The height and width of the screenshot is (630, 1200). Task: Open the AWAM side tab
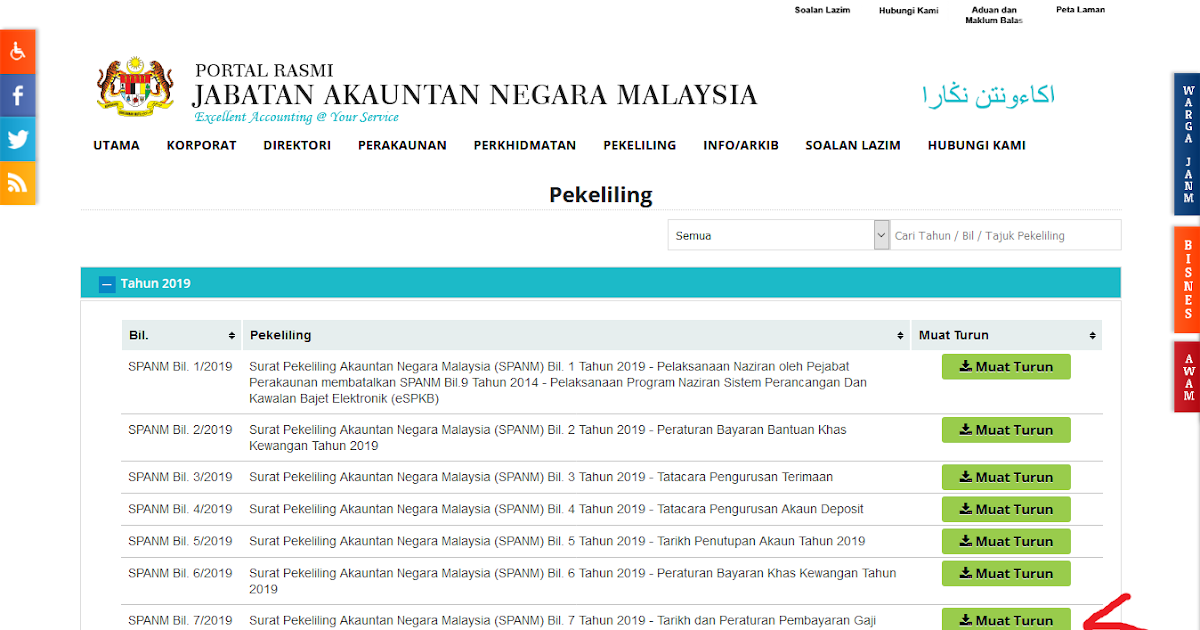pos(1187,377)
